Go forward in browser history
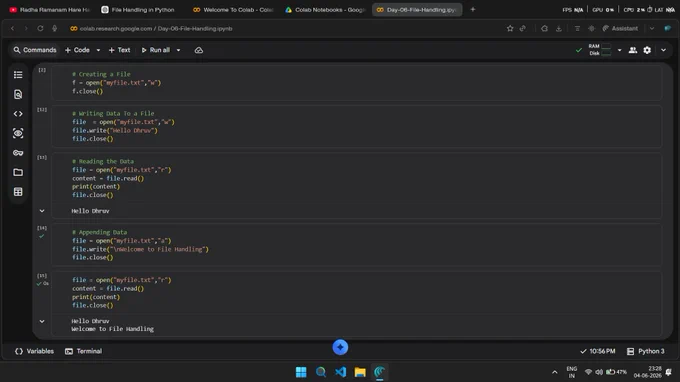 click(x=26, y=29)
